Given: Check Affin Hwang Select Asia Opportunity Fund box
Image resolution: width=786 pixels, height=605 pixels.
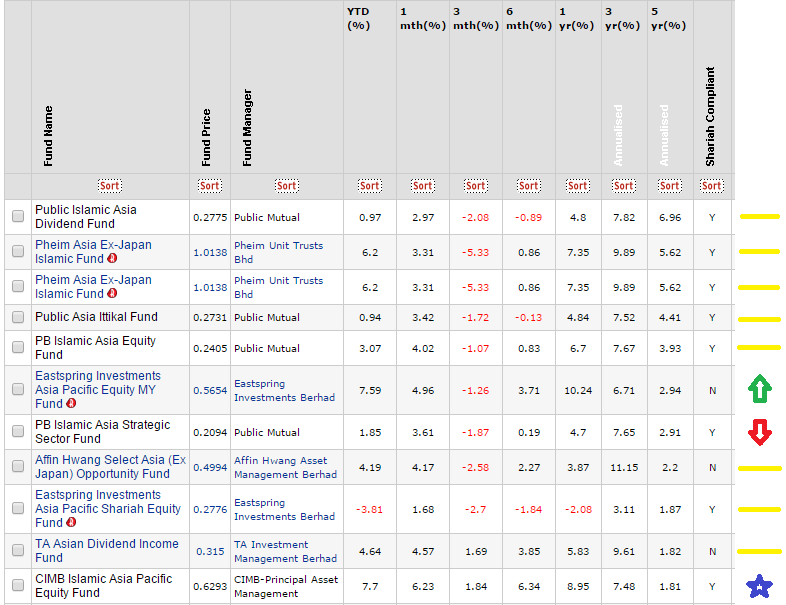Looking at the screenshot, I should pyautogui.click(x=18, y=466).
